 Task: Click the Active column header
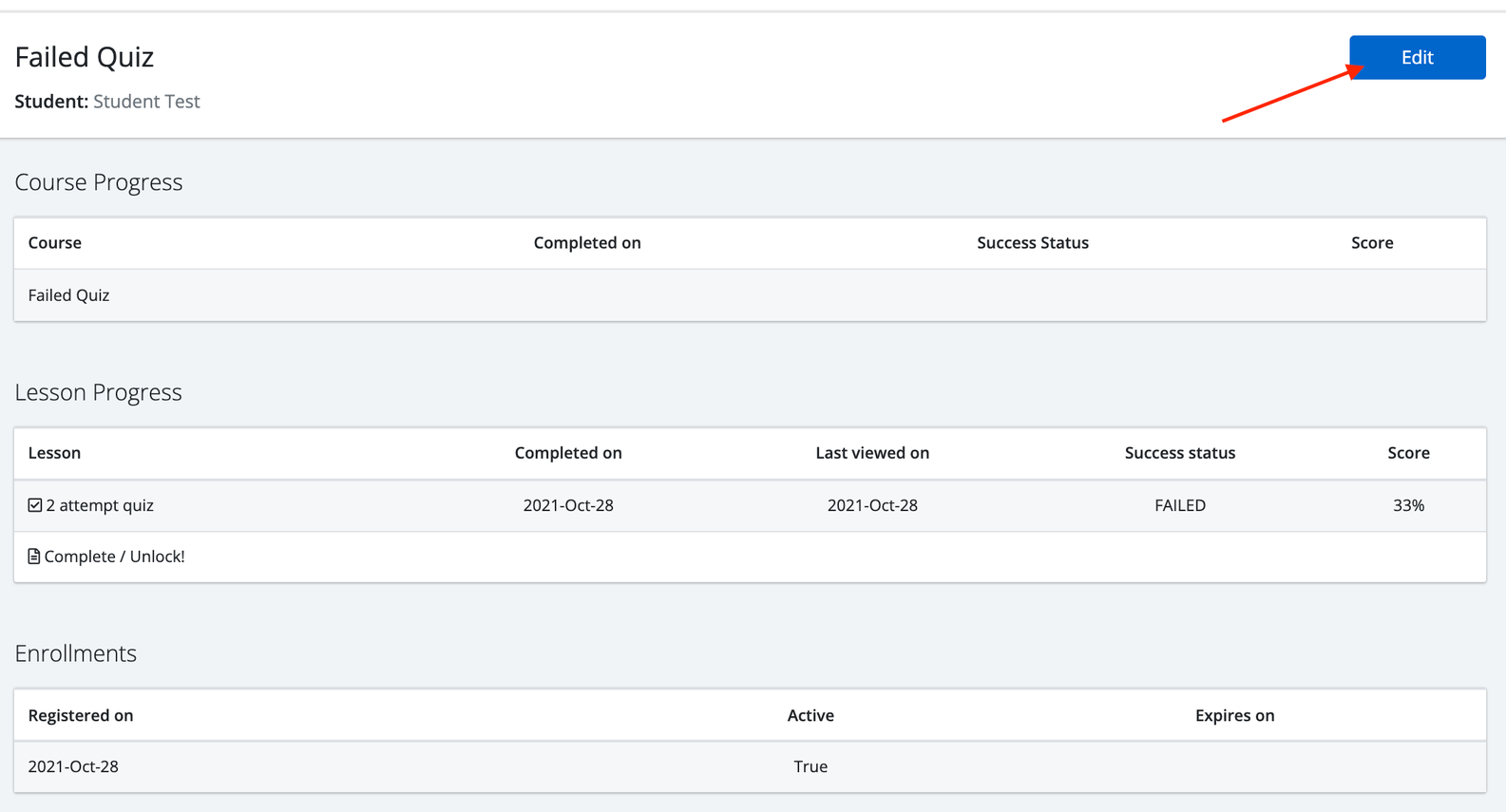(x=810, y=716)
